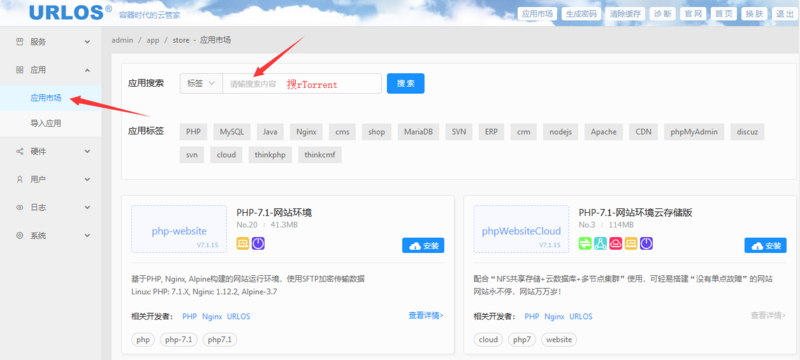Viewport: 800px width, 360px height.
Task: Click the blue cluster icon on phpWebsiteCloud card
Action: (601, 244)
